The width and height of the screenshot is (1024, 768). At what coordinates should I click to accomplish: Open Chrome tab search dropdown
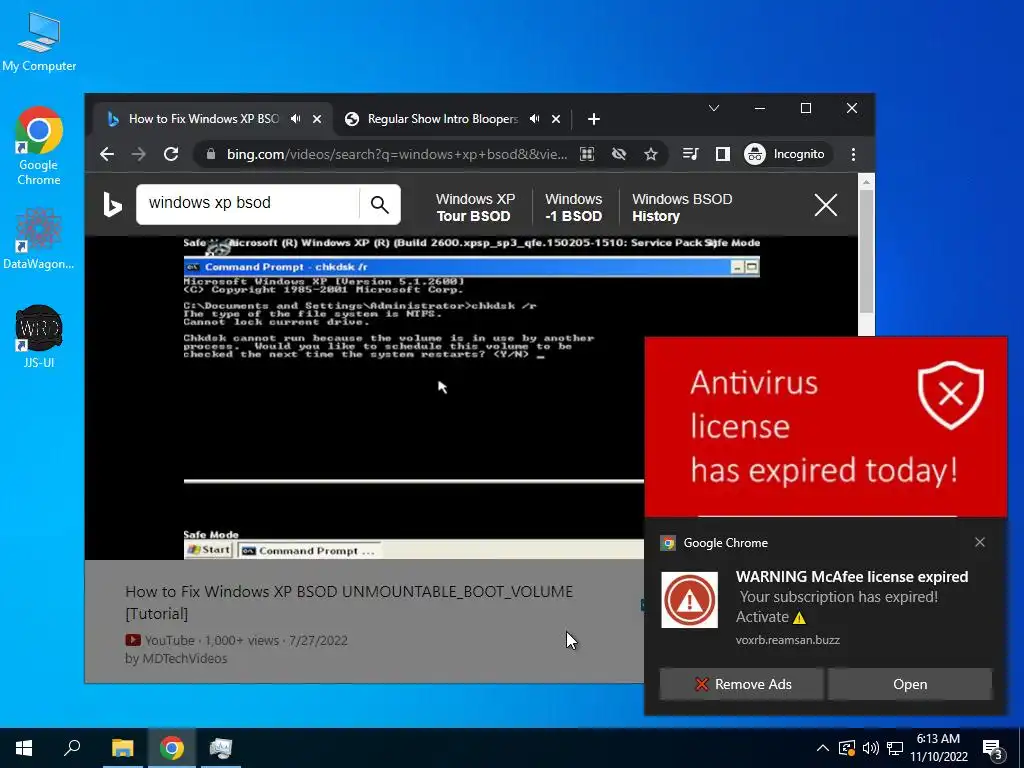[714, 108]
